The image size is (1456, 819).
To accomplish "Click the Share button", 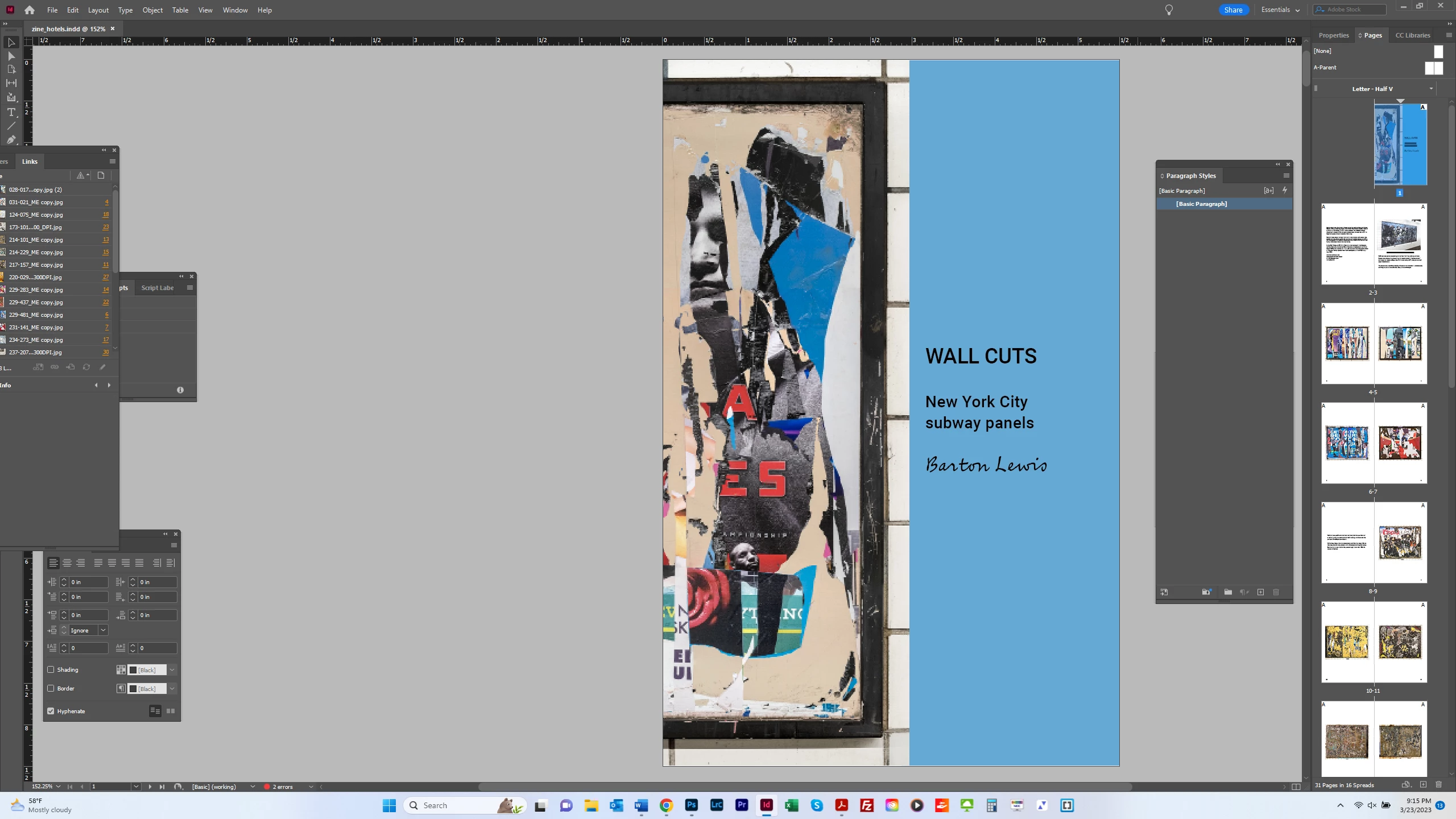I will pyautogui.click(x=1233, y=10).
